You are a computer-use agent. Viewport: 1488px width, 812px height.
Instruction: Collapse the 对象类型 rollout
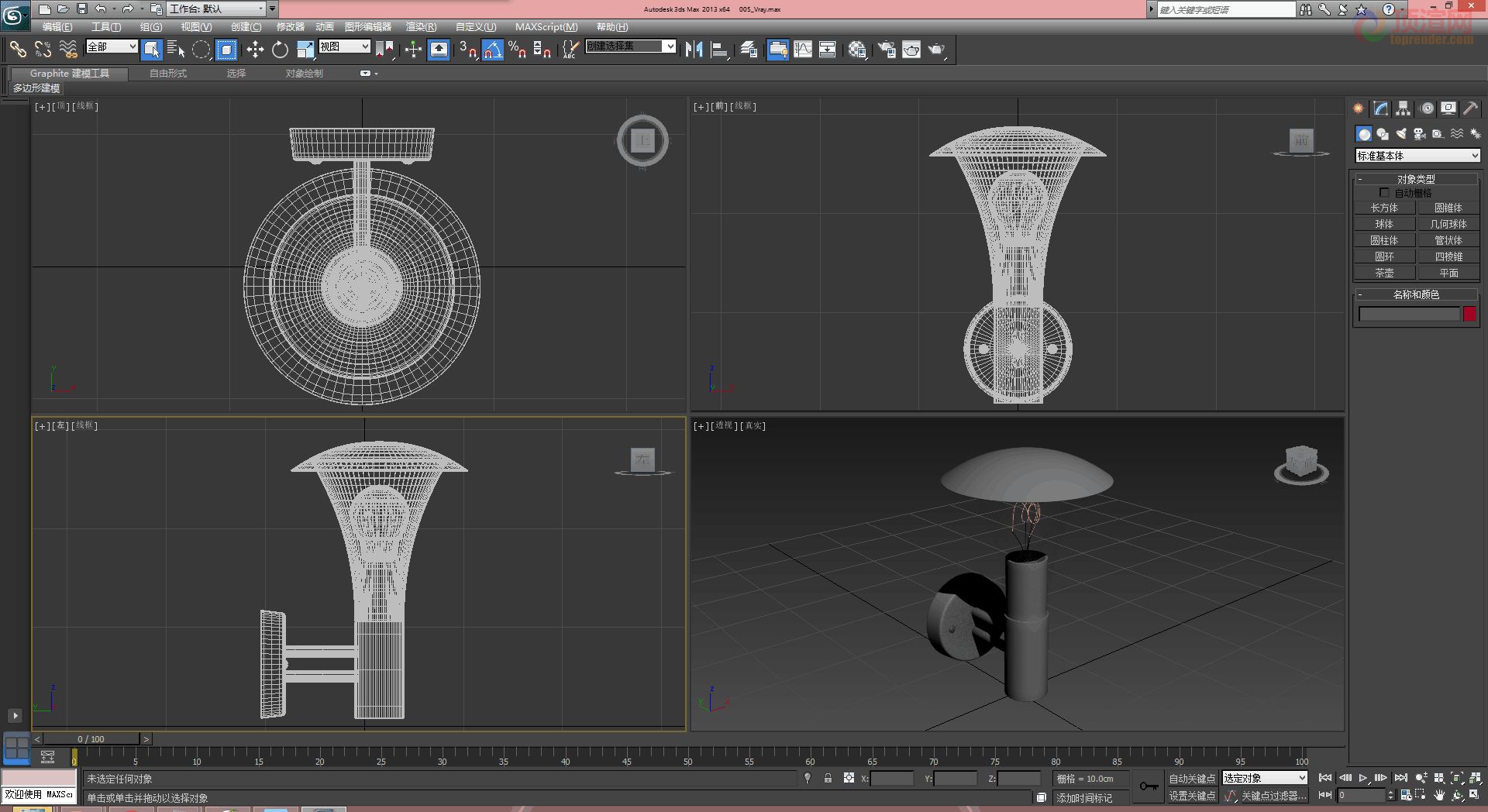click(1417, 179)
